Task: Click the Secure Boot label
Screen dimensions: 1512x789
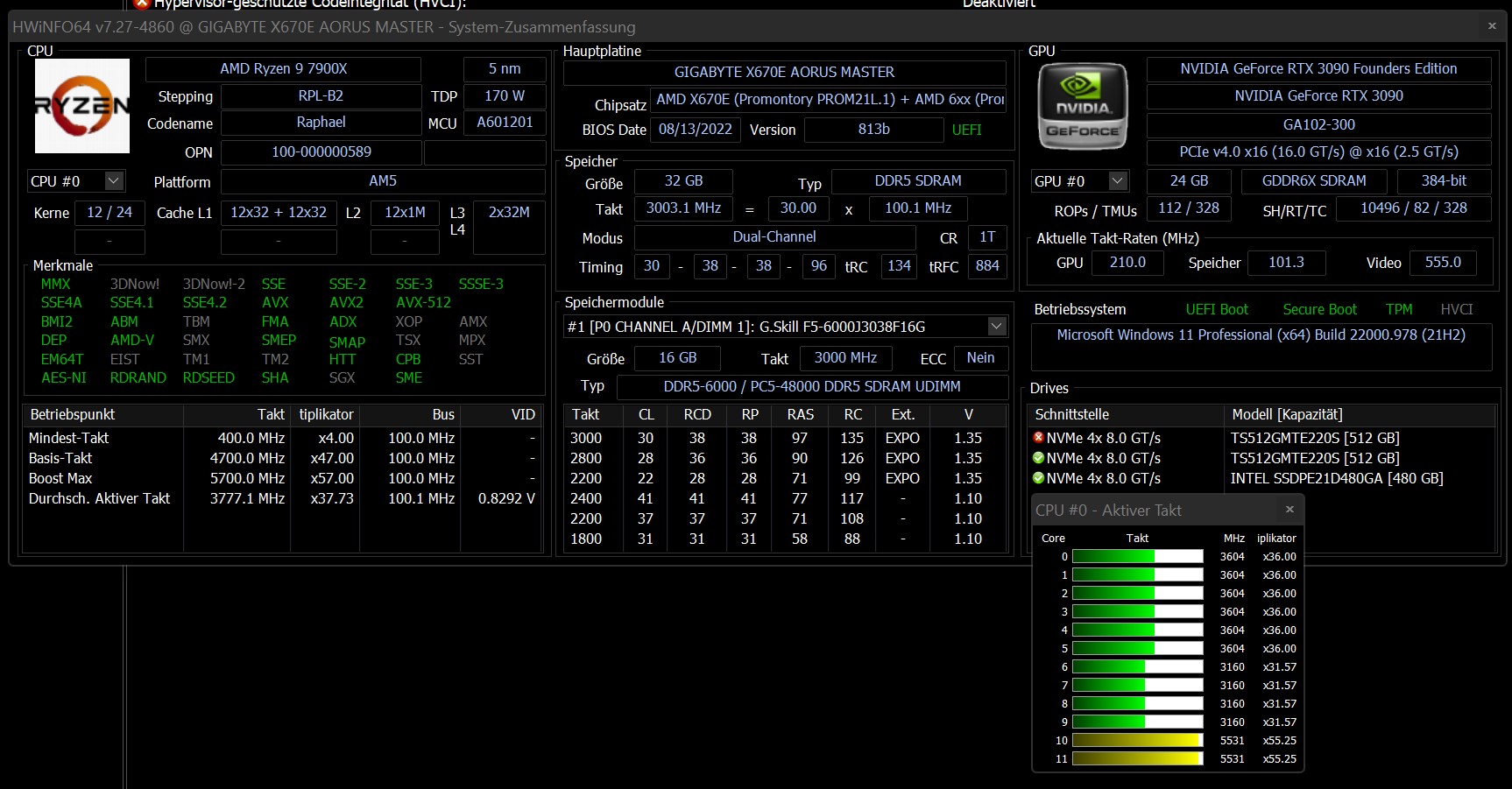Action: click(1319, 310)
